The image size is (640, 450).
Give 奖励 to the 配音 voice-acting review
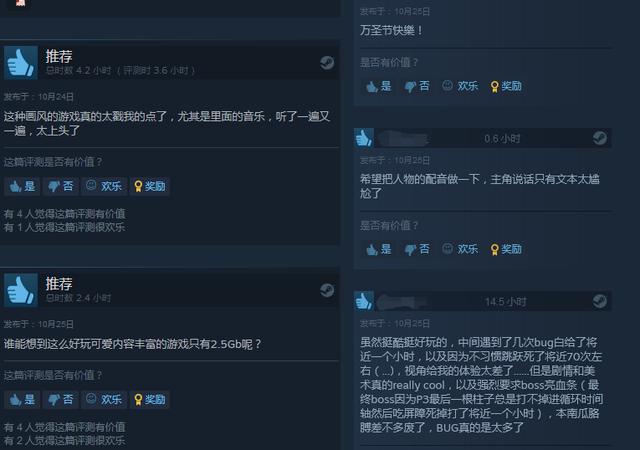click(506, 249)
